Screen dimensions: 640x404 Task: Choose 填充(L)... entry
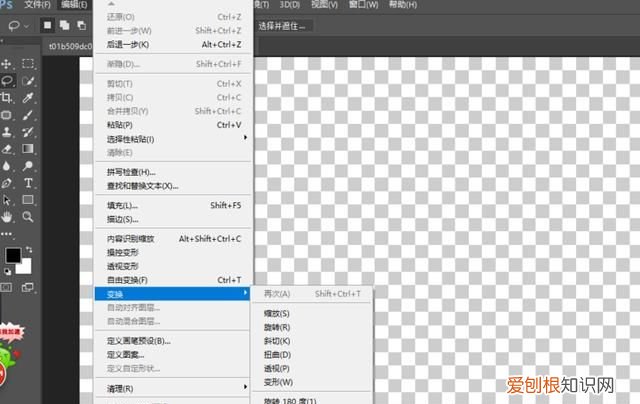point(173,205)
